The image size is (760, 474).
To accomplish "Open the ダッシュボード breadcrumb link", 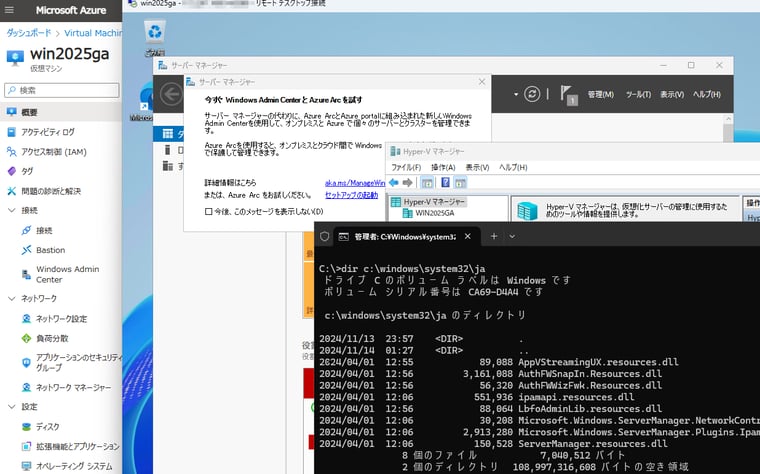I will click(x=29, y=33).
